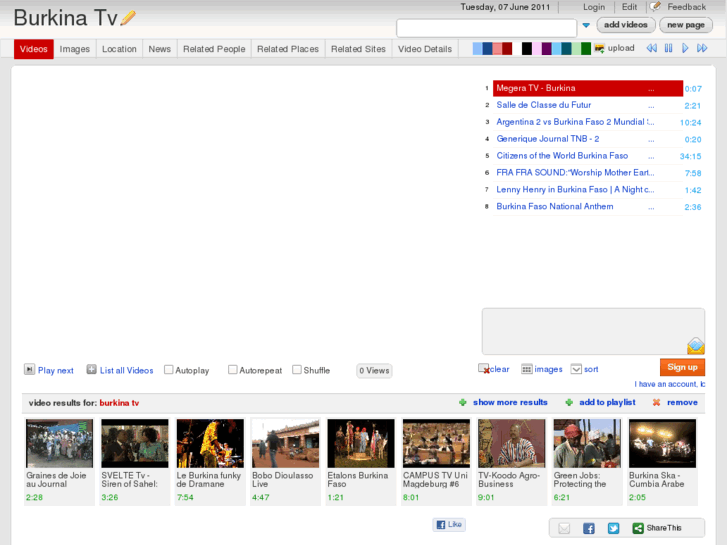Click red X beside remove
Image resolution: width=727 pixels, height=545 pixels.
click(x=657, y=403)
